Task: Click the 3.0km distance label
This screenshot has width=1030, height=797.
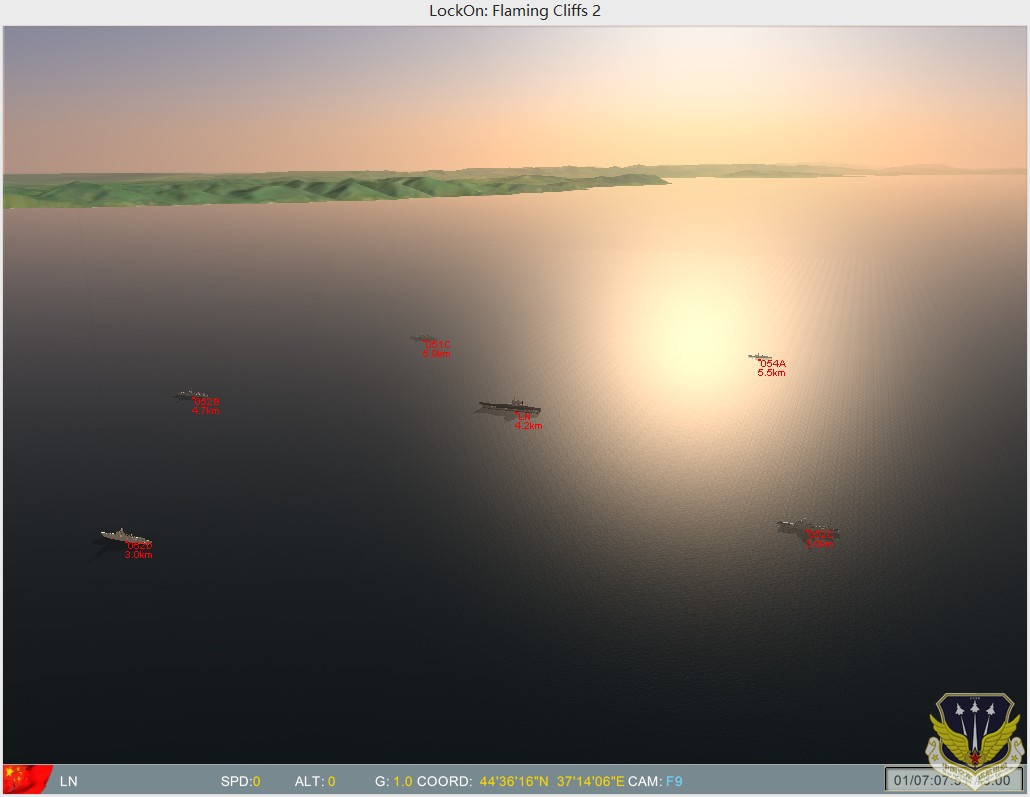Action: pyautogui.click(x=138, y=555)
